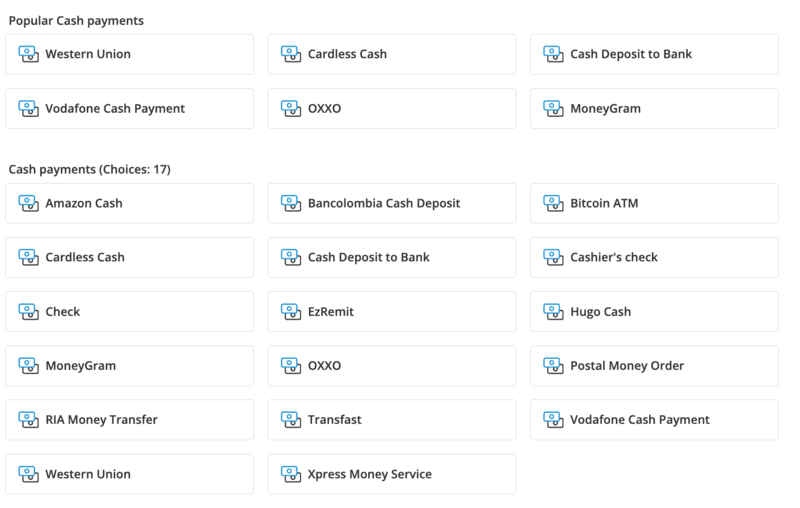800x508 pixels.
Task: Click the RIA Money Transfer icon
Action: point(29,420)
